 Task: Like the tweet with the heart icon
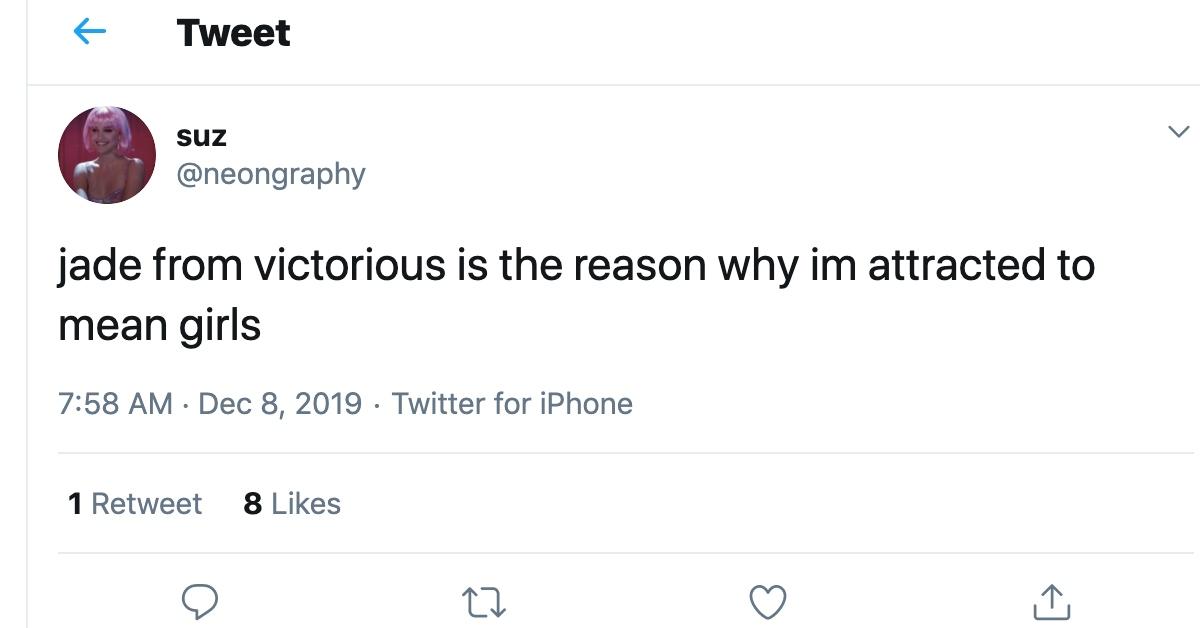tap(768, 601)
